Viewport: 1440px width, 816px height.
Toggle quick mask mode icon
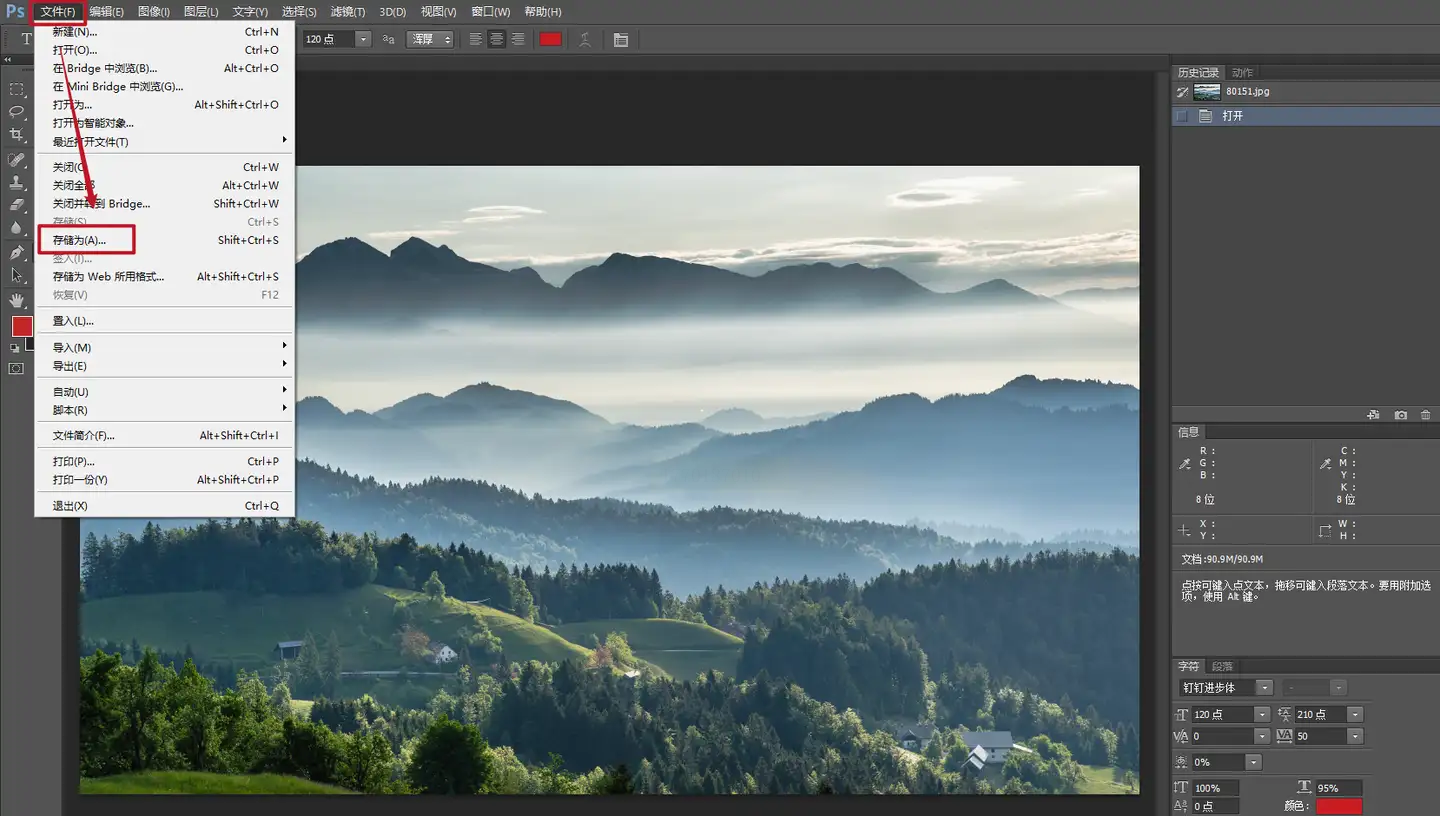[16, 369]
